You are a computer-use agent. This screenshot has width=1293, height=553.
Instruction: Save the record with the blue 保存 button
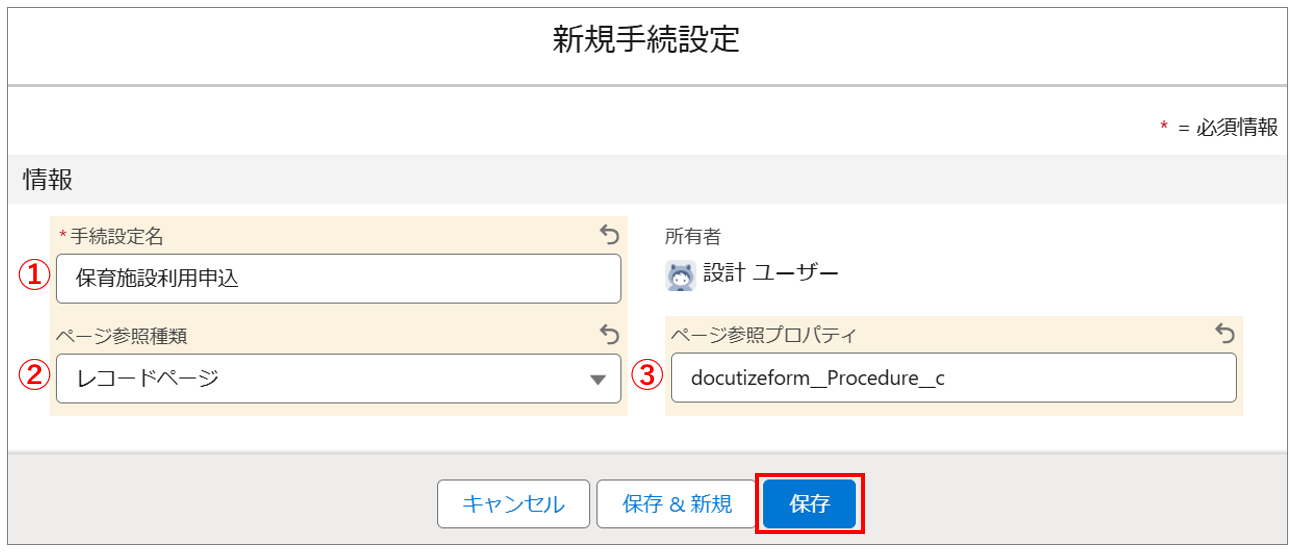pos(809,504)
